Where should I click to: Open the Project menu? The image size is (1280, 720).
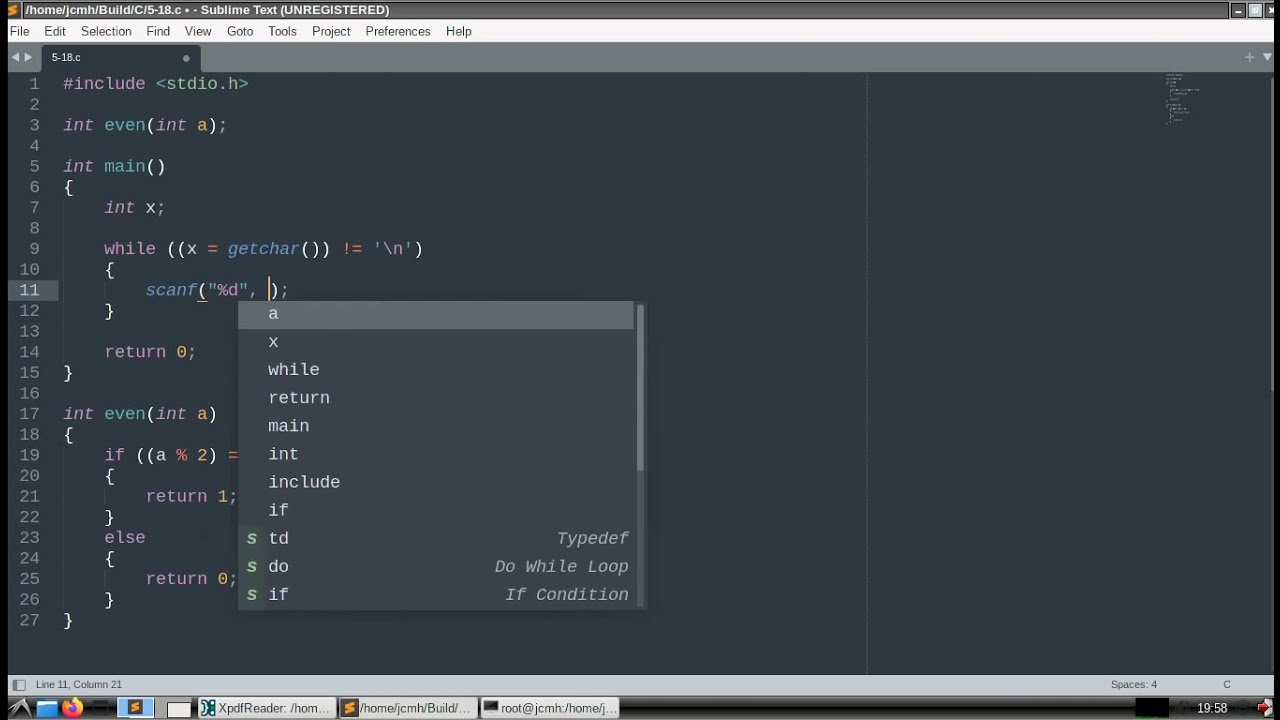coord(331,31)
